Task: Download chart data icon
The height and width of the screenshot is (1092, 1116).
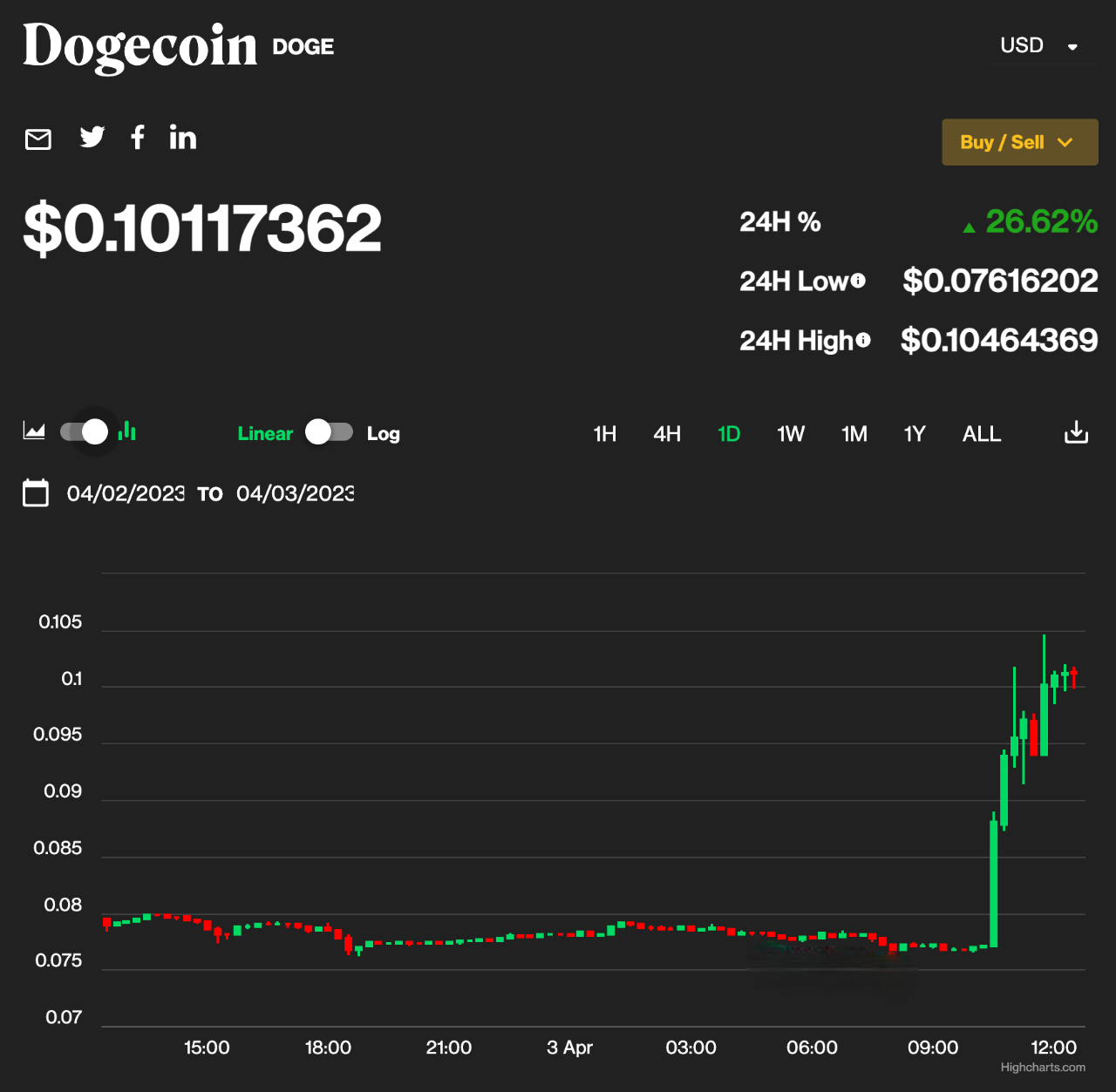Action: click(x=1077, y=432)
